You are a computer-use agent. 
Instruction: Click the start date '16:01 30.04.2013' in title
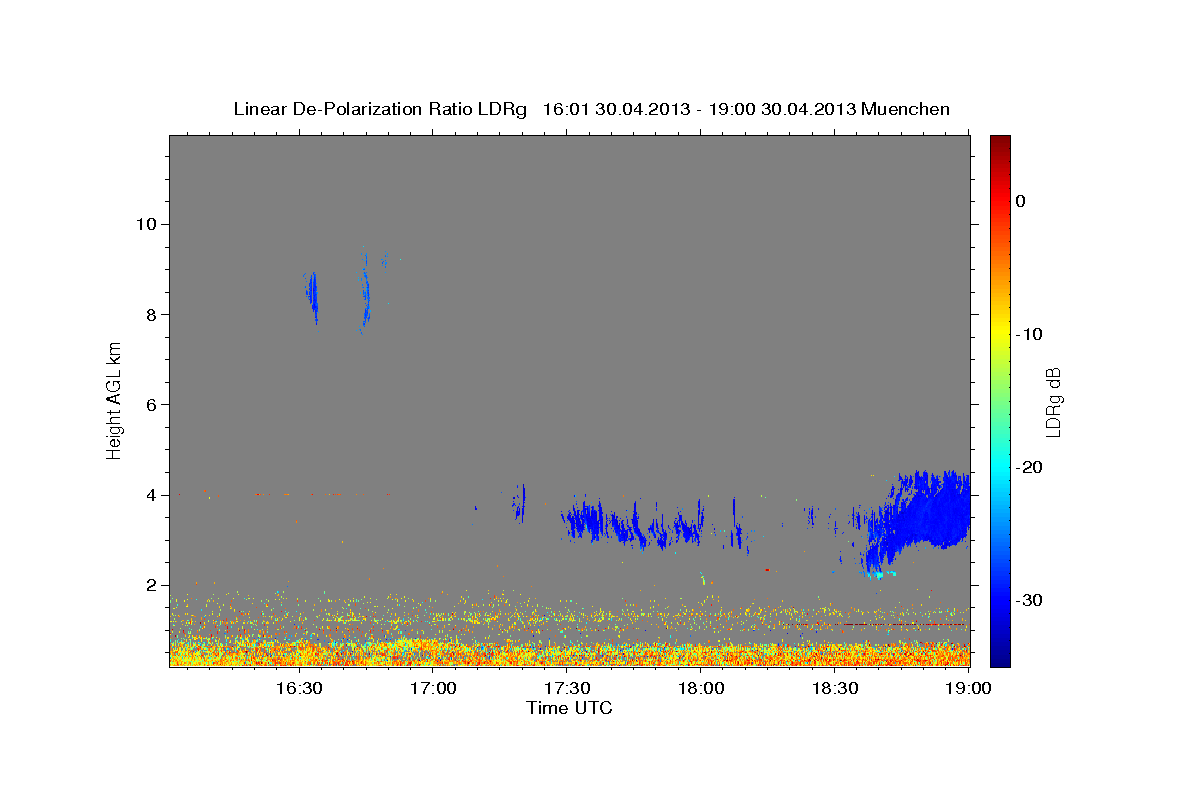click(616, 109)
